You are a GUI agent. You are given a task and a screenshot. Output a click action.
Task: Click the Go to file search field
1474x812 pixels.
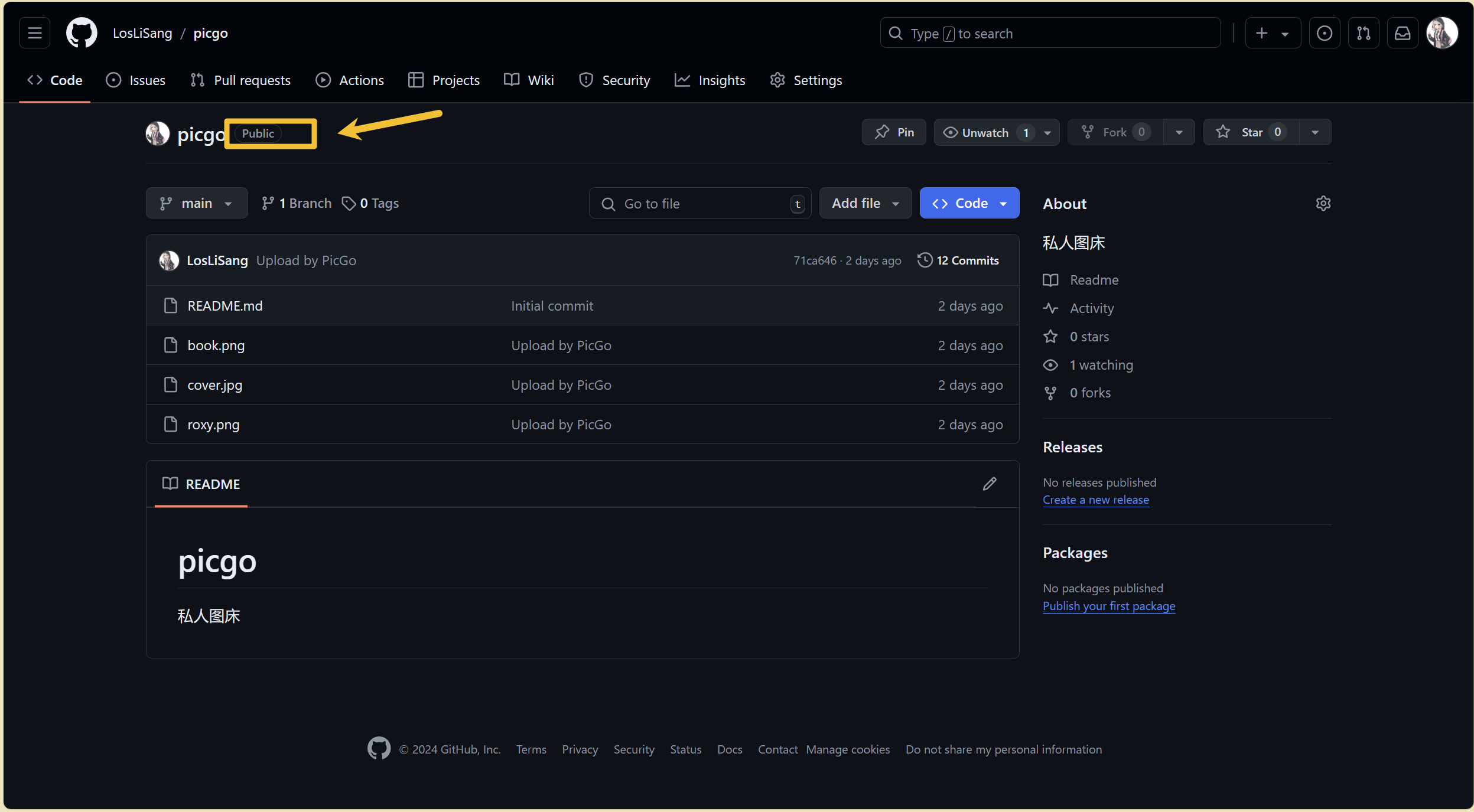pos(699,204)
